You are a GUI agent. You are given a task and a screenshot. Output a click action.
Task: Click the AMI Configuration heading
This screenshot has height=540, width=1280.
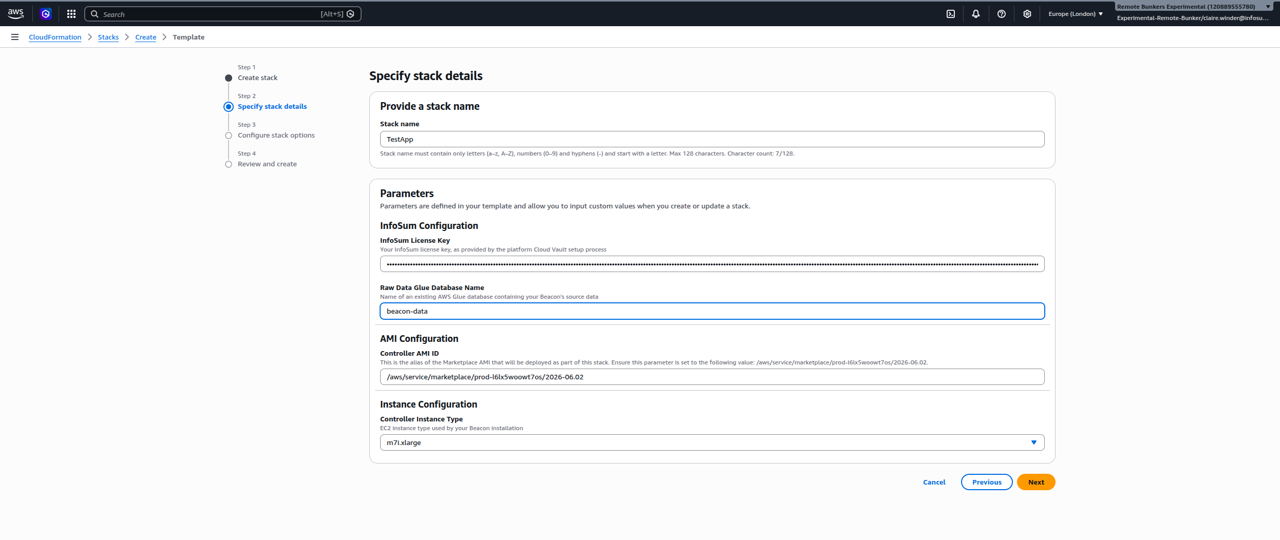tap(419, 339)
